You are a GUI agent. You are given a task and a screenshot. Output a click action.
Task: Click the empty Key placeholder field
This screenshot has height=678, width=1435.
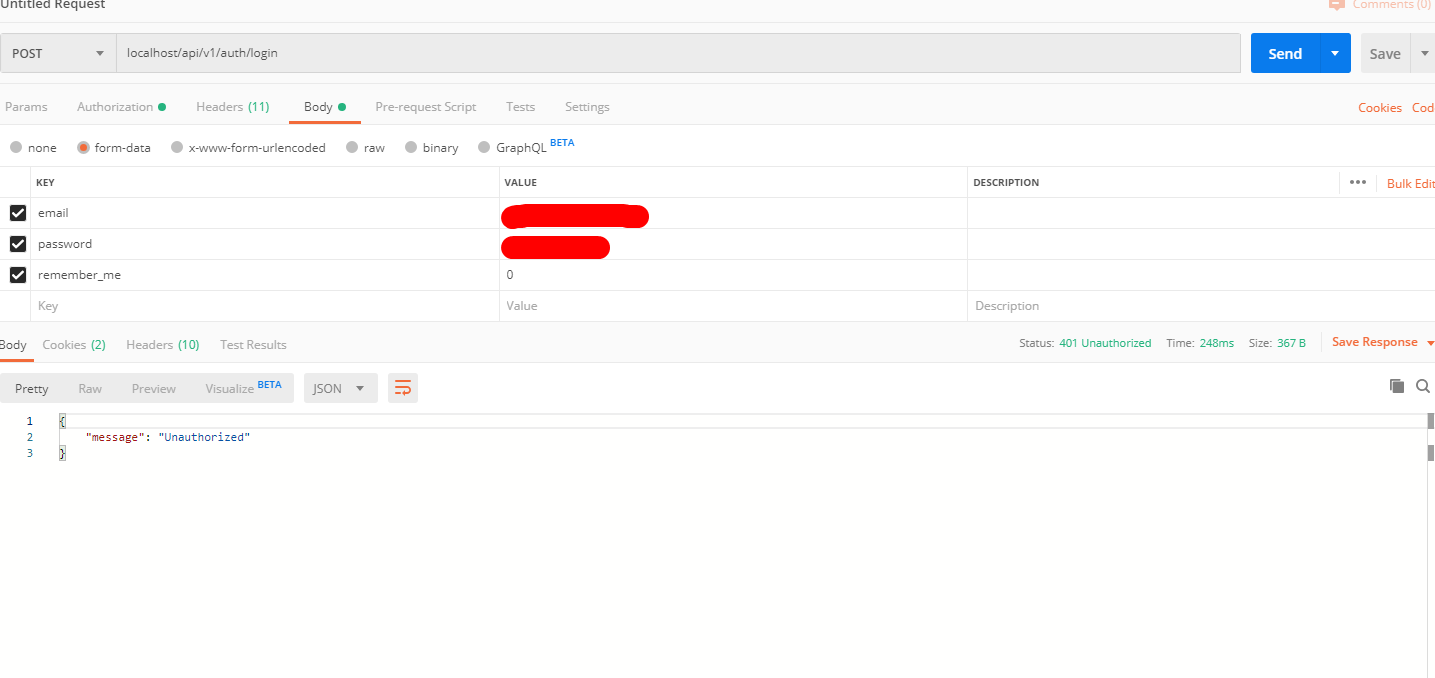pos(267,306)
